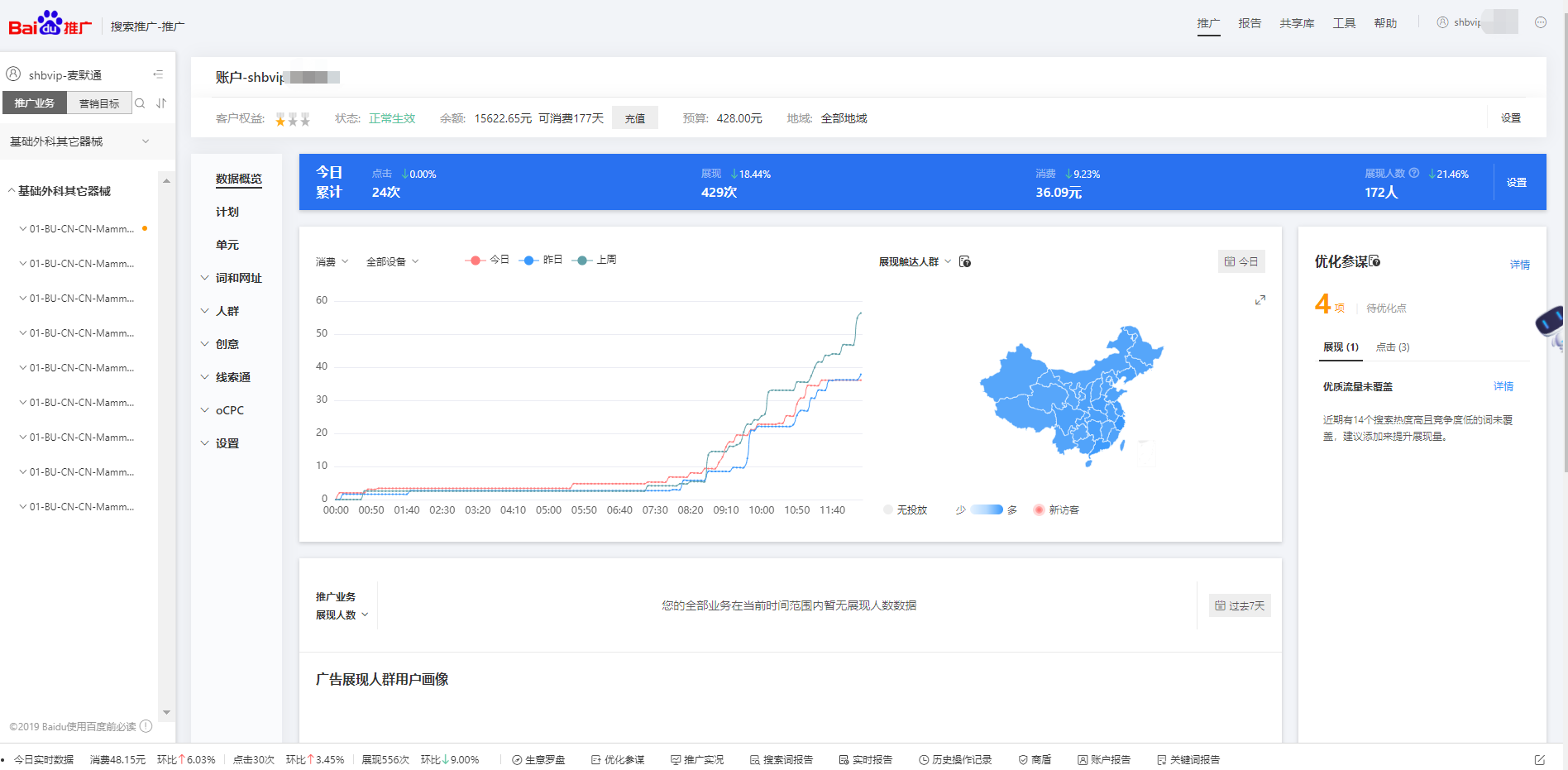Open 账户报告 from the bottom toolbar
The width and height of the screenshot is (1568, 770).
(1105, 759)
